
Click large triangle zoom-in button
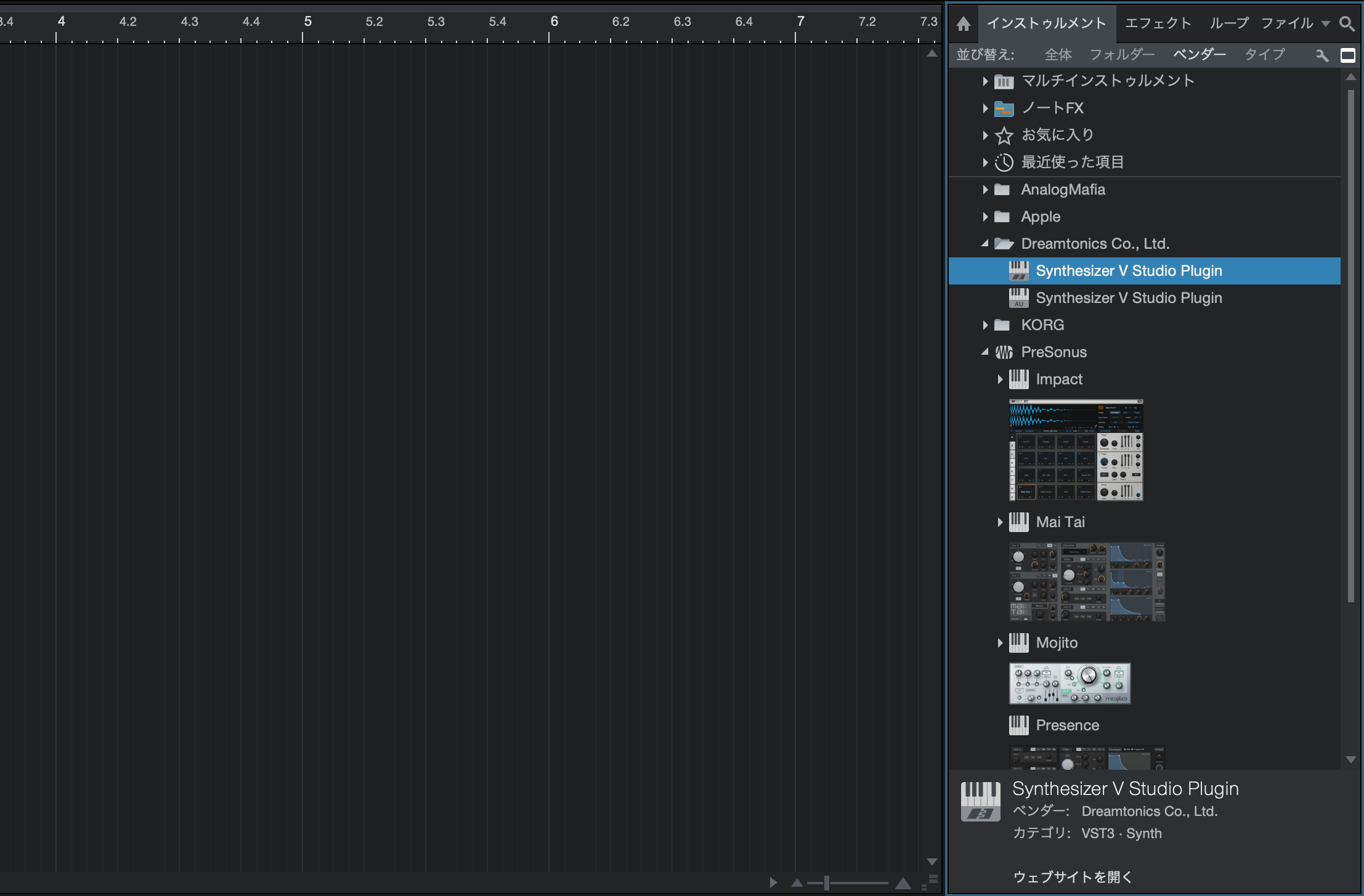[904, 883]
